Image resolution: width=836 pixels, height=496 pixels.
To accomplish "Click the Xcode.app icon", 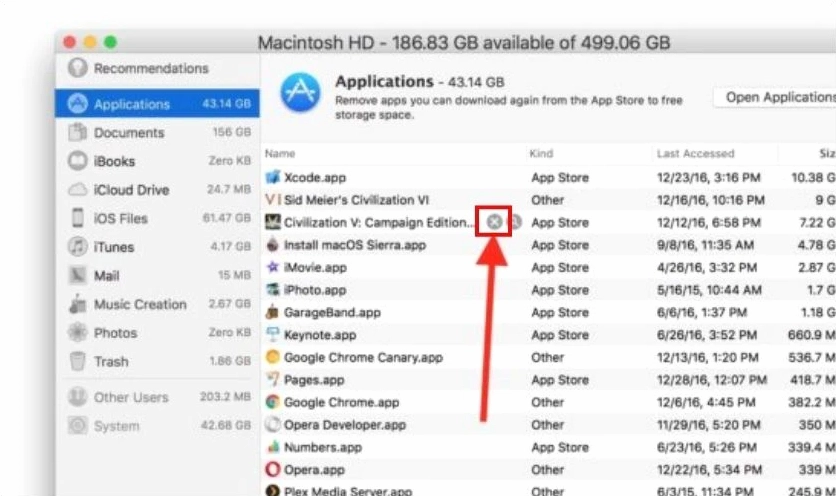I will pos(273,177).
